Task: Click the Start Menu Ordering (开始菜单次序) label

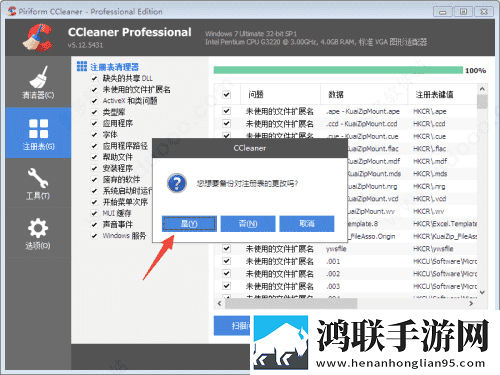Action: click(125, 202)
